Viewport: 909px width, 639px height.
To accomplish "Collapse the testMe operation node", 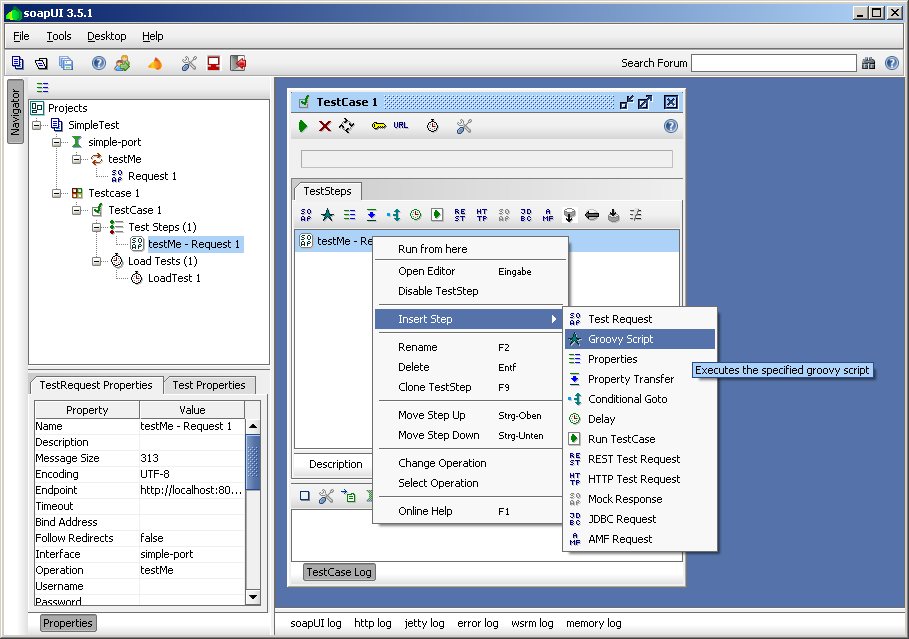I will [x=77, y=159].
